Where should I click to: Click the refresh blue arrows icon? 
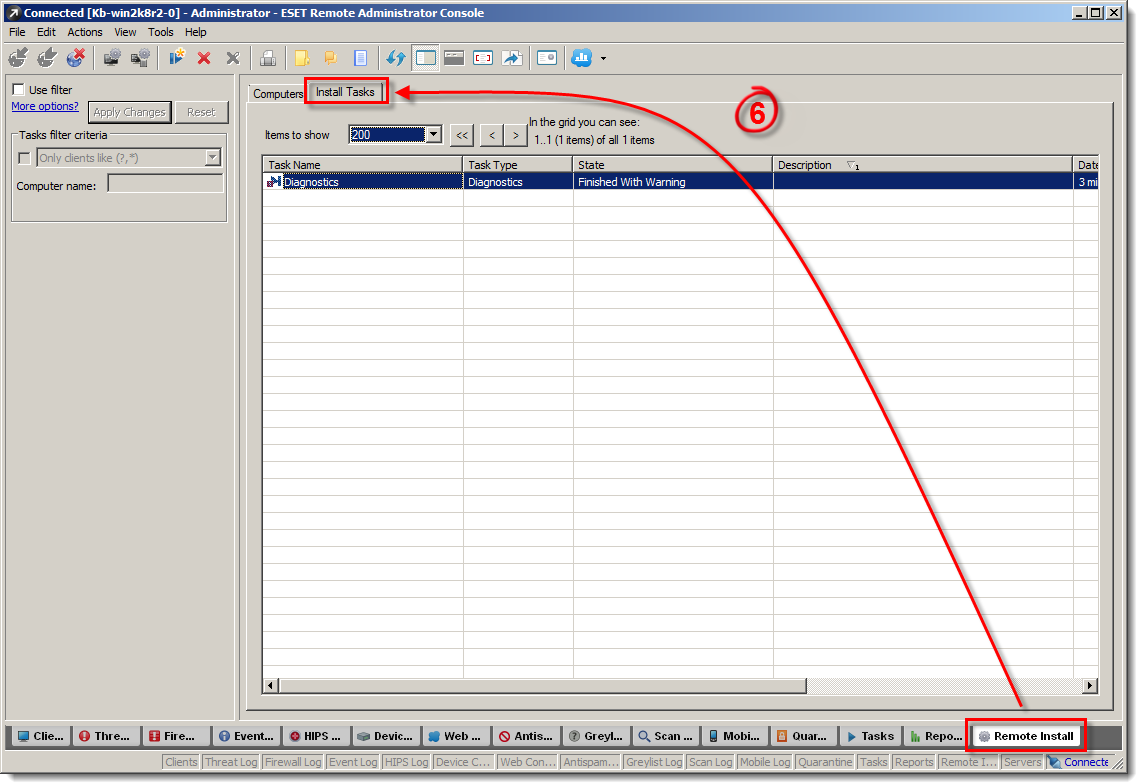point(395,58)
